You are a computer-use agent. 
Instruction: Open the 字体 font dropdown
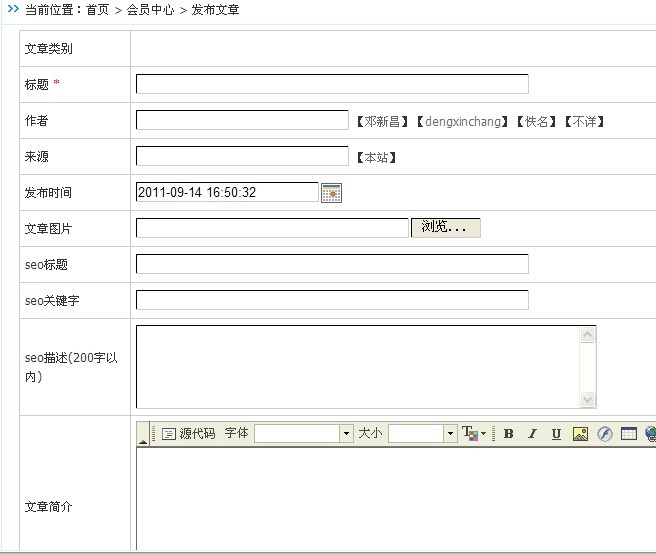click(x=347, y=434)
